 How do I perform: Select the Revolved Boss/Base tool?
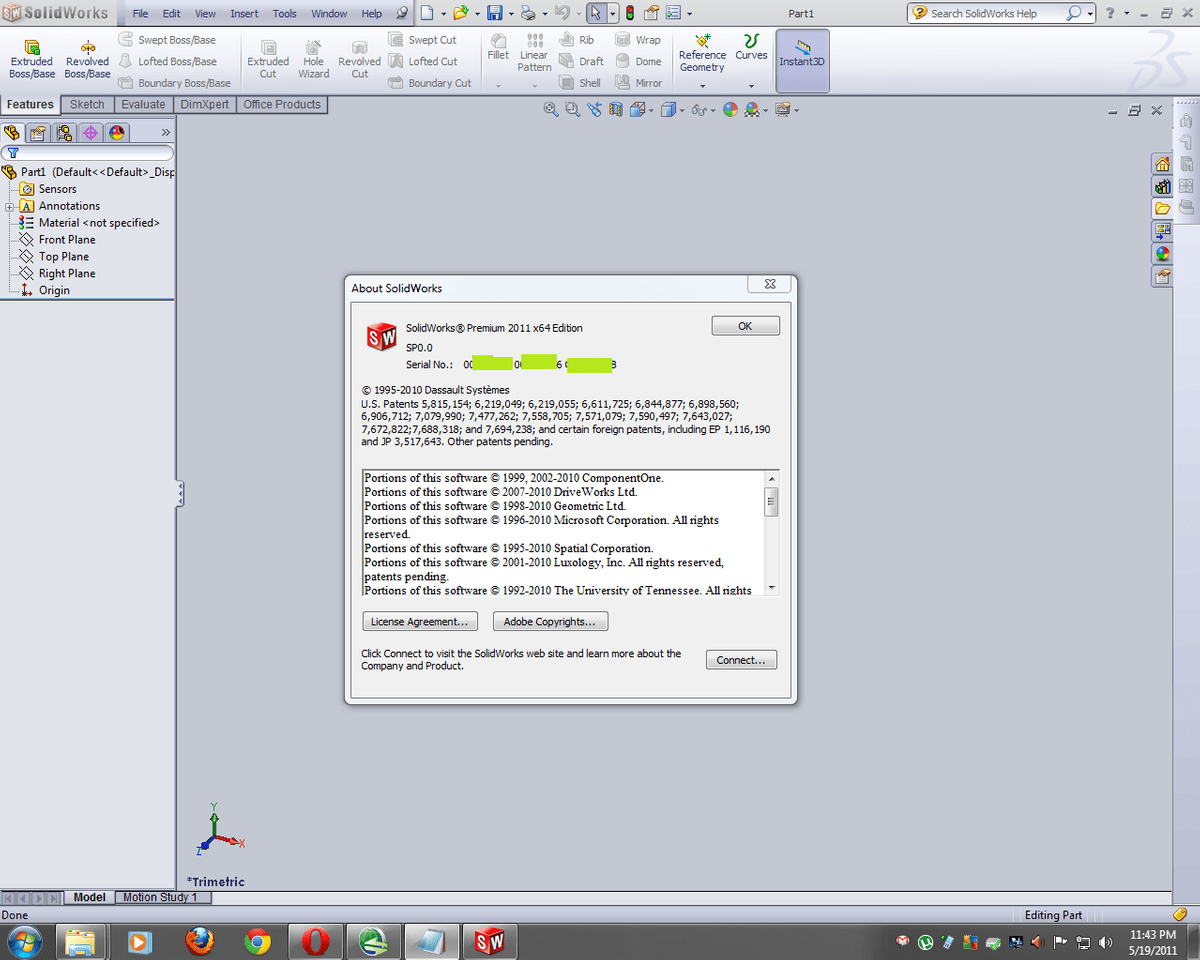point(87,59)
